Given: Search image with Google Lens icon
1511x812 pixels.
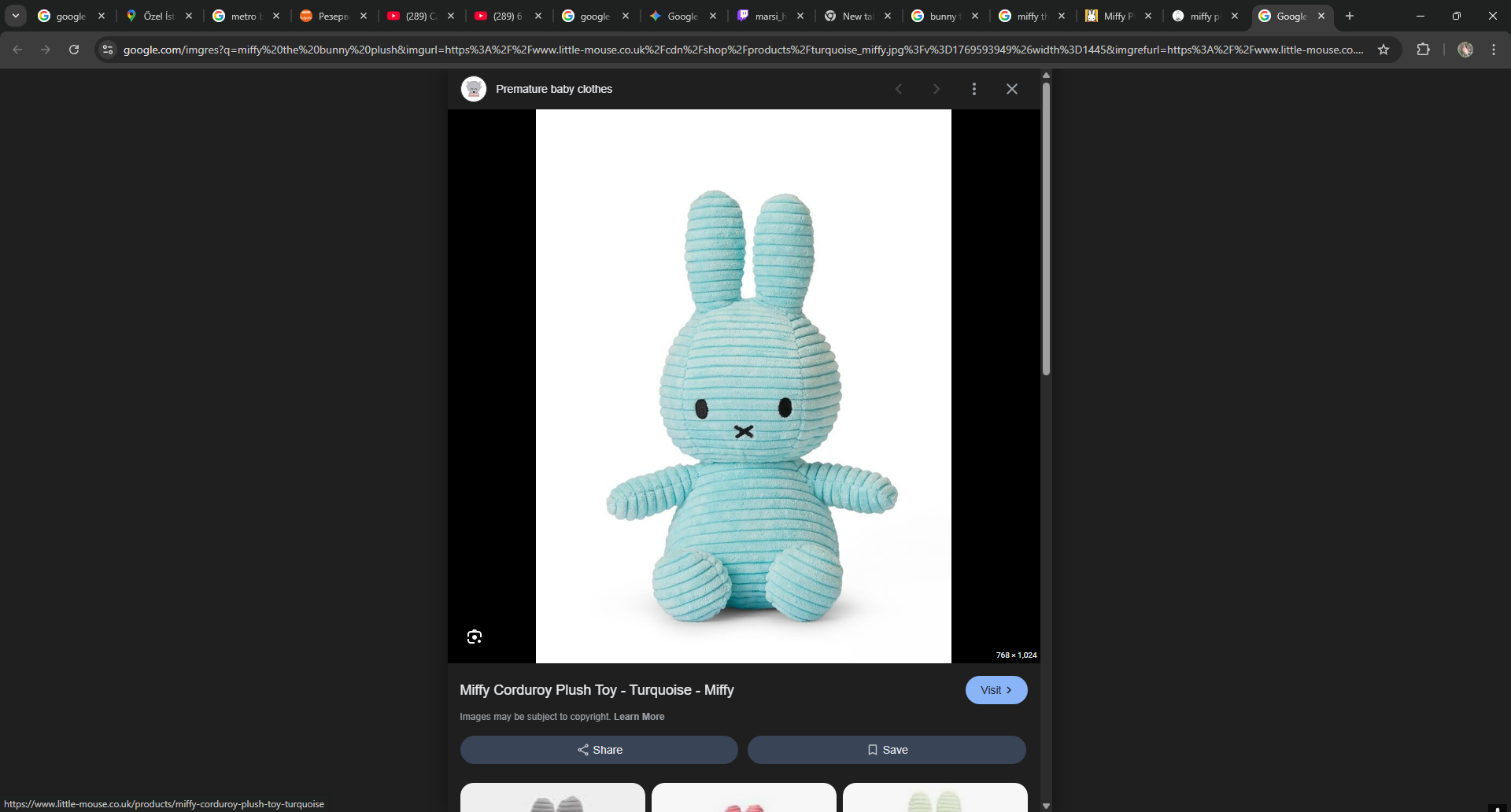Looking at the screenshot, I should click(475, 637).
